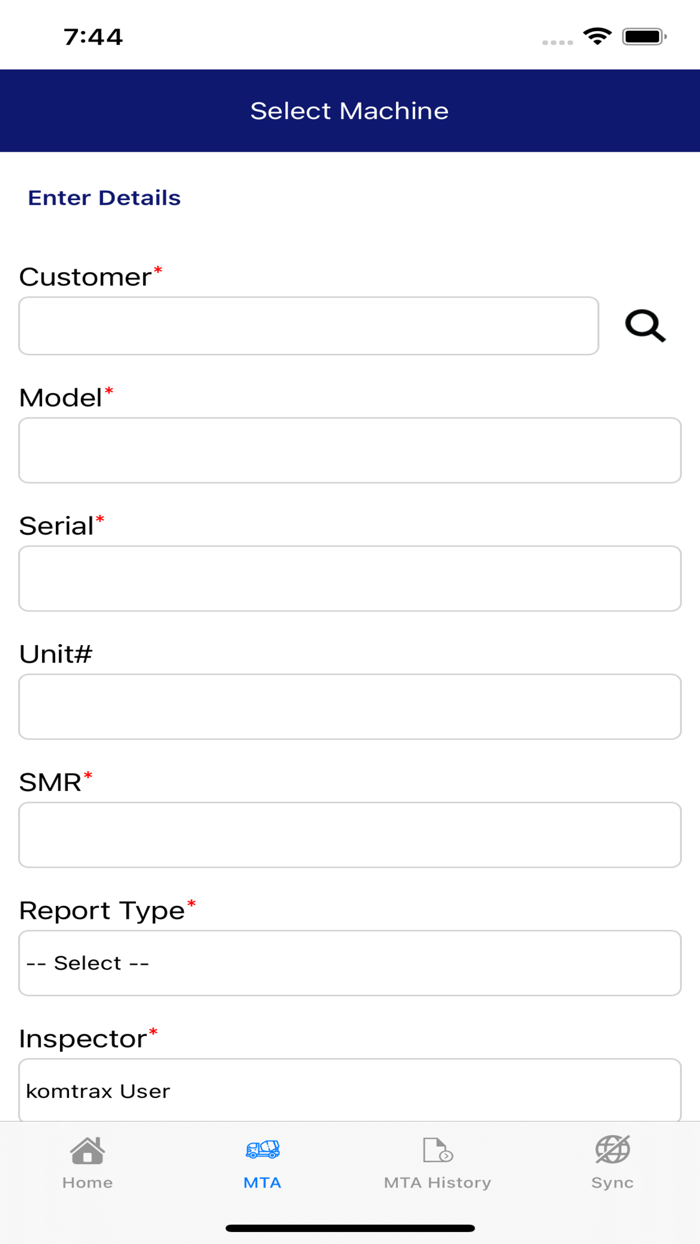Click the Serial input field
The width and height of the screenshot is (700, 1244).
coord(349,578)
